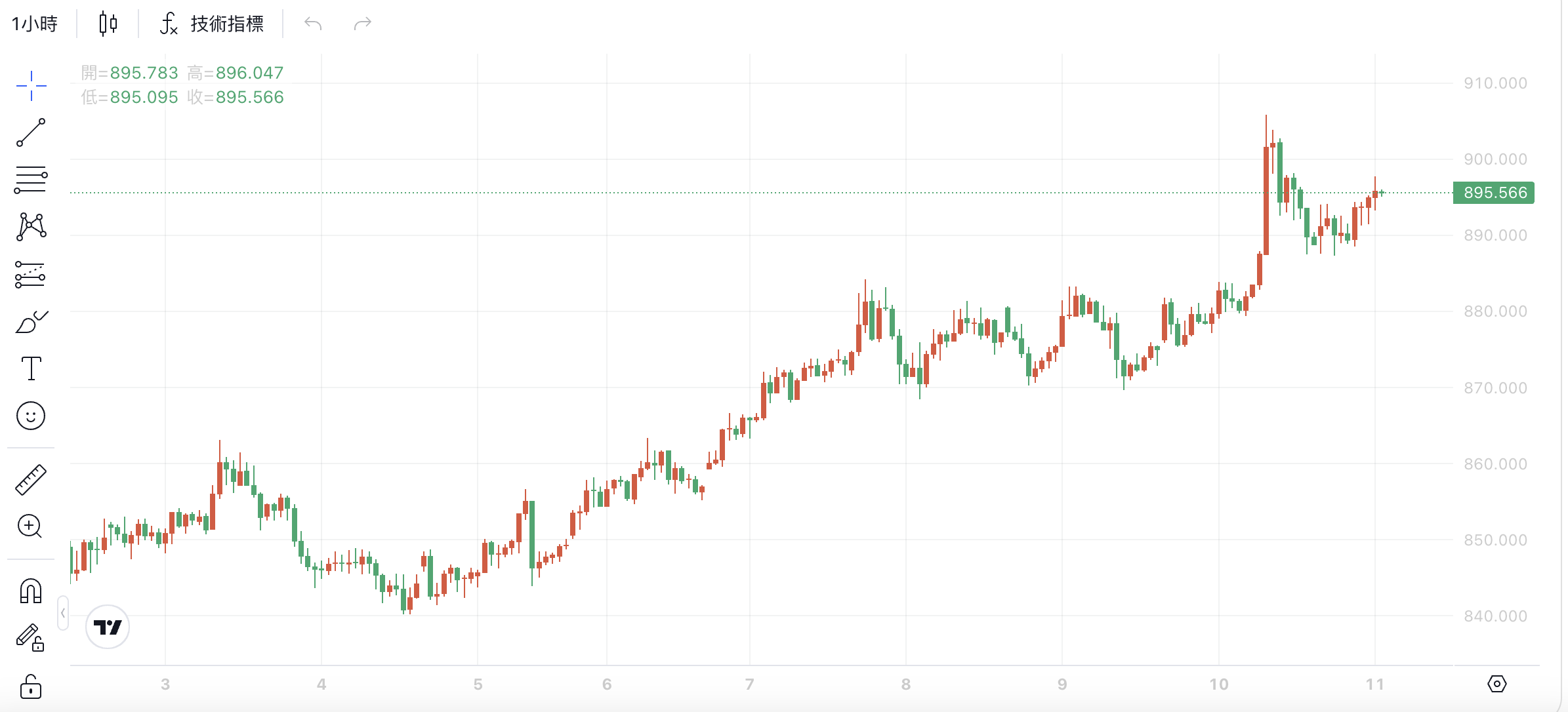Select the ruler measure tool
Screen dimensions: 1568x712
click(x=31, y=479)
